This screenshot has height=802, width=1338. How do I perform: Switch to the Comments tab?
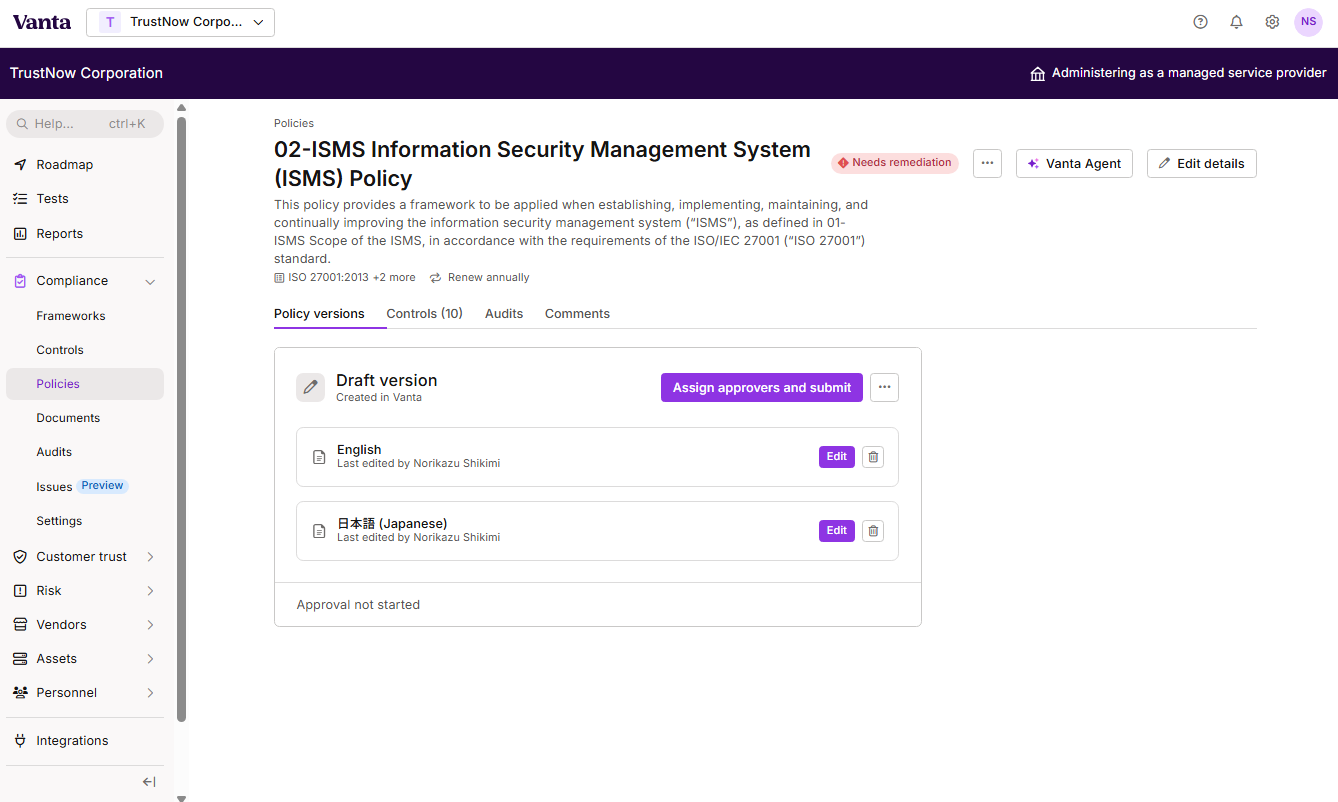point(577,314)
